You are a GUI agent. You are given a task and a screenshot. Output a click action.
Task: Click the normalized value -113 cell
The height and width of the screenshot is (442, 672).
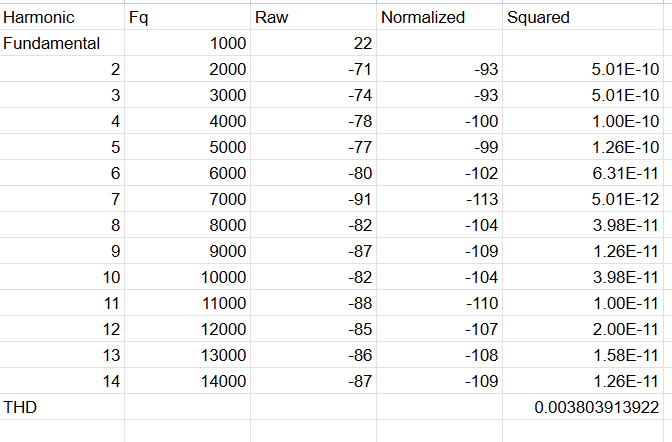click(x=439, y=199)
